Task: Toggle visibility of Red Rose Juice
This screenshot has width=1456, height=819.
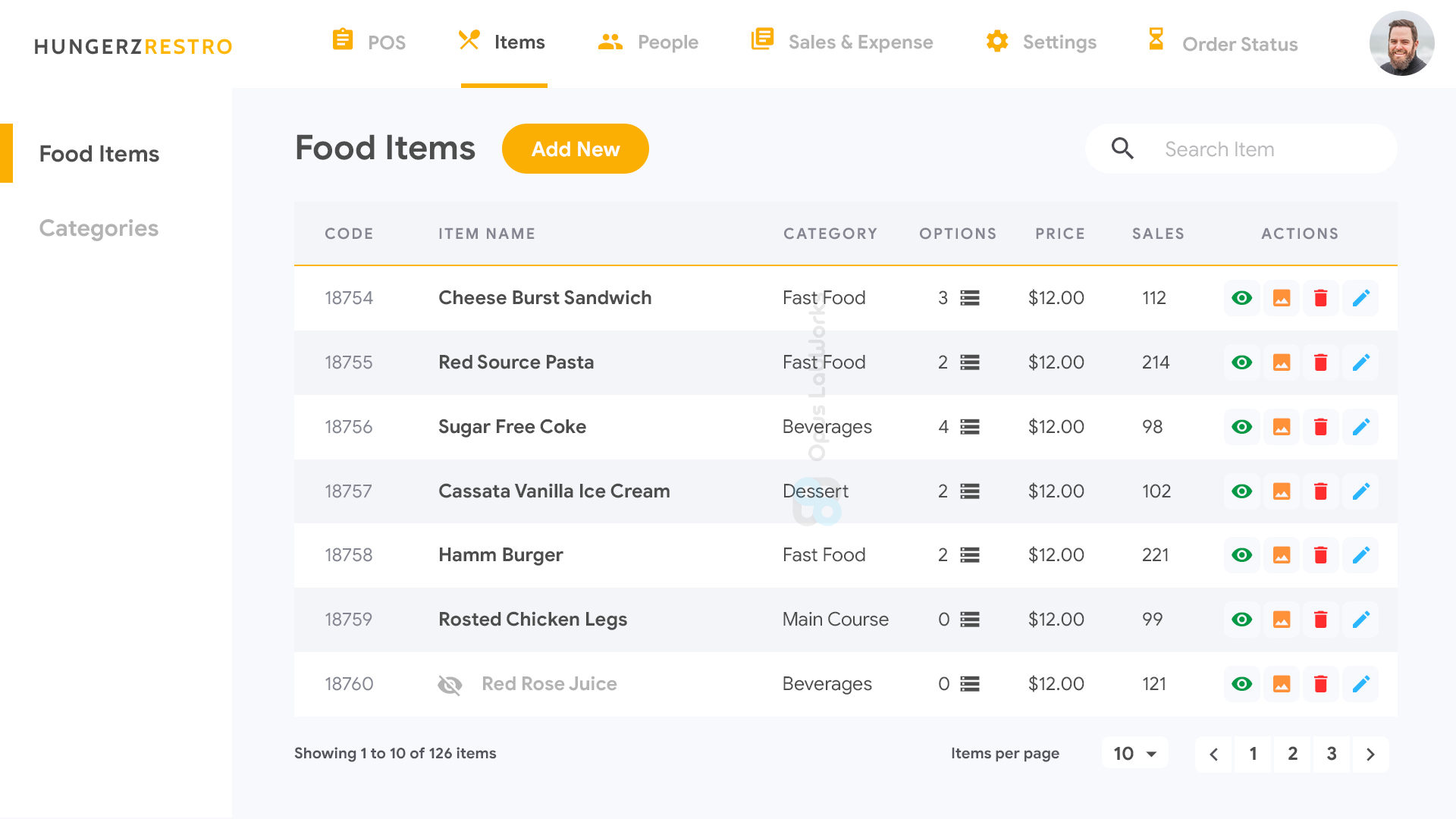Action: (x=450, y=684)
